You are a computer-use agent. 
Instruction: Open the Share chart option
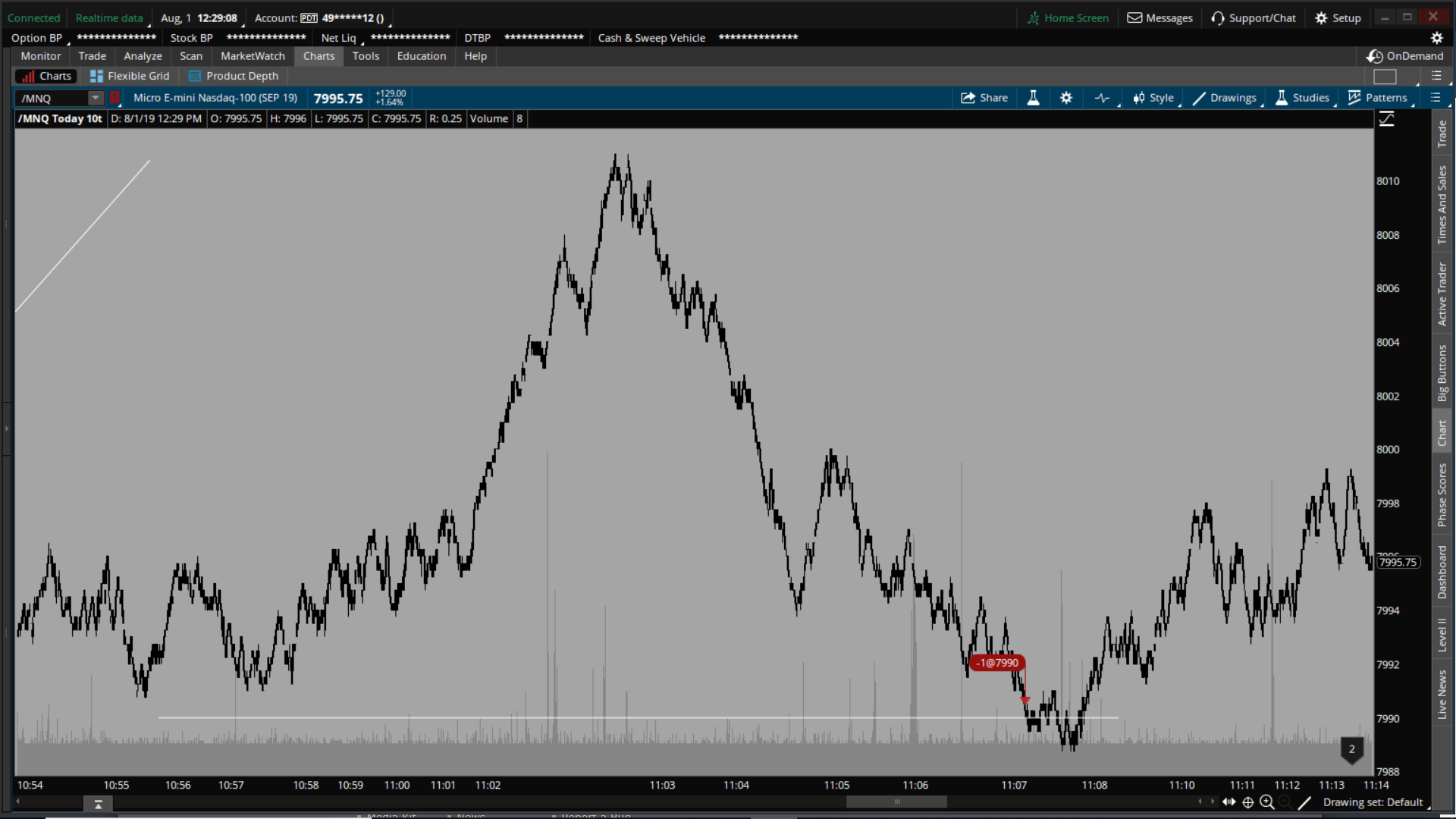[984, 98]
